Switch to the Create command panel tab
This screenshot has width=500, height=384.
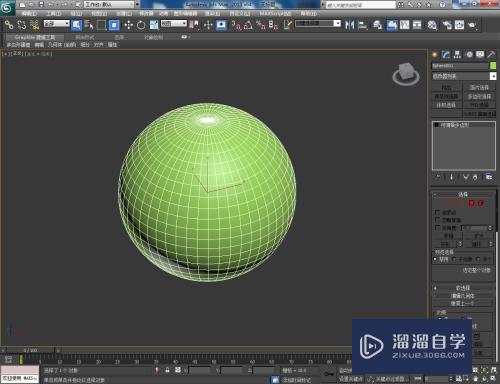435,54
